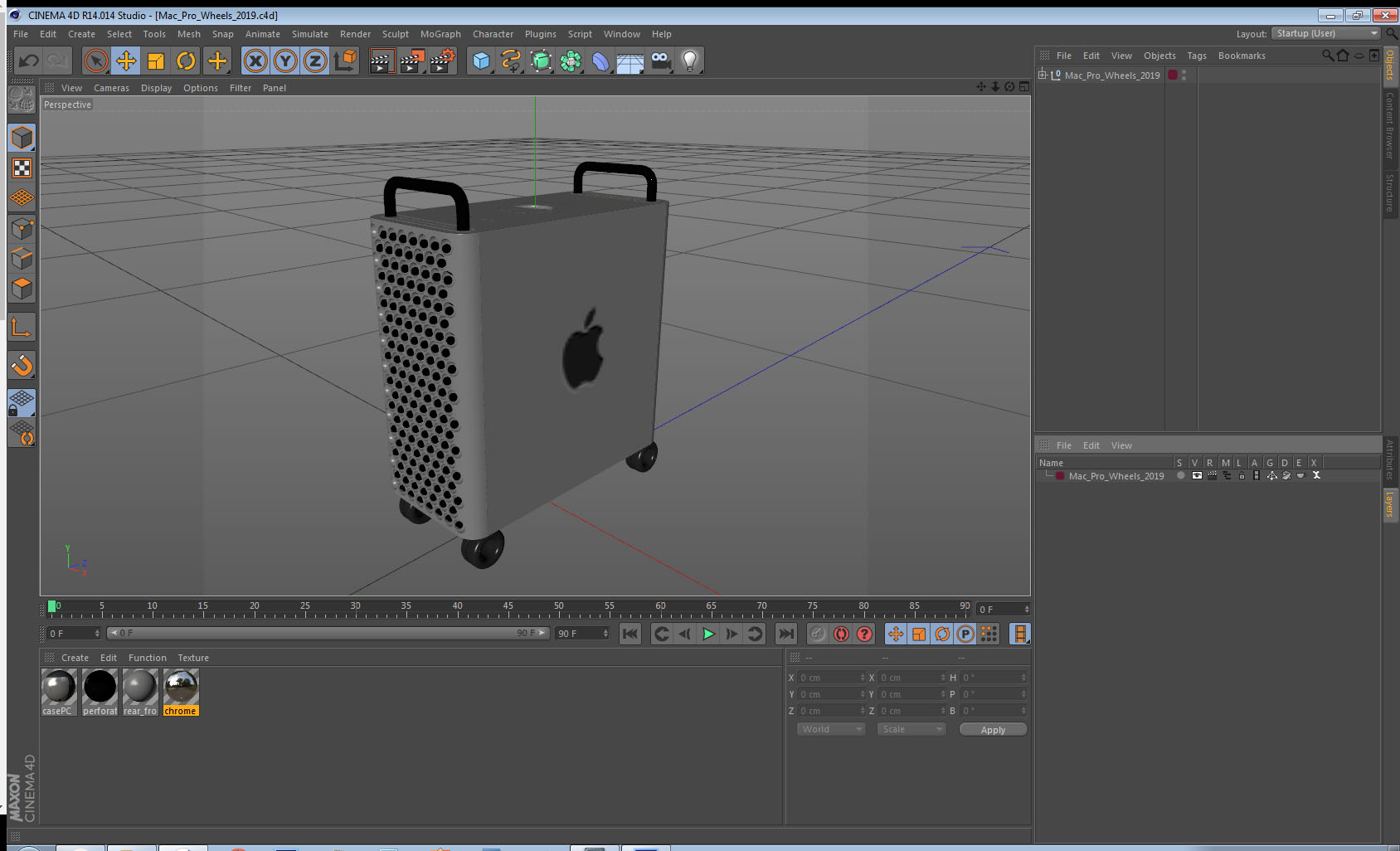Open the Layout dropdown Startup (User)

1326,33
